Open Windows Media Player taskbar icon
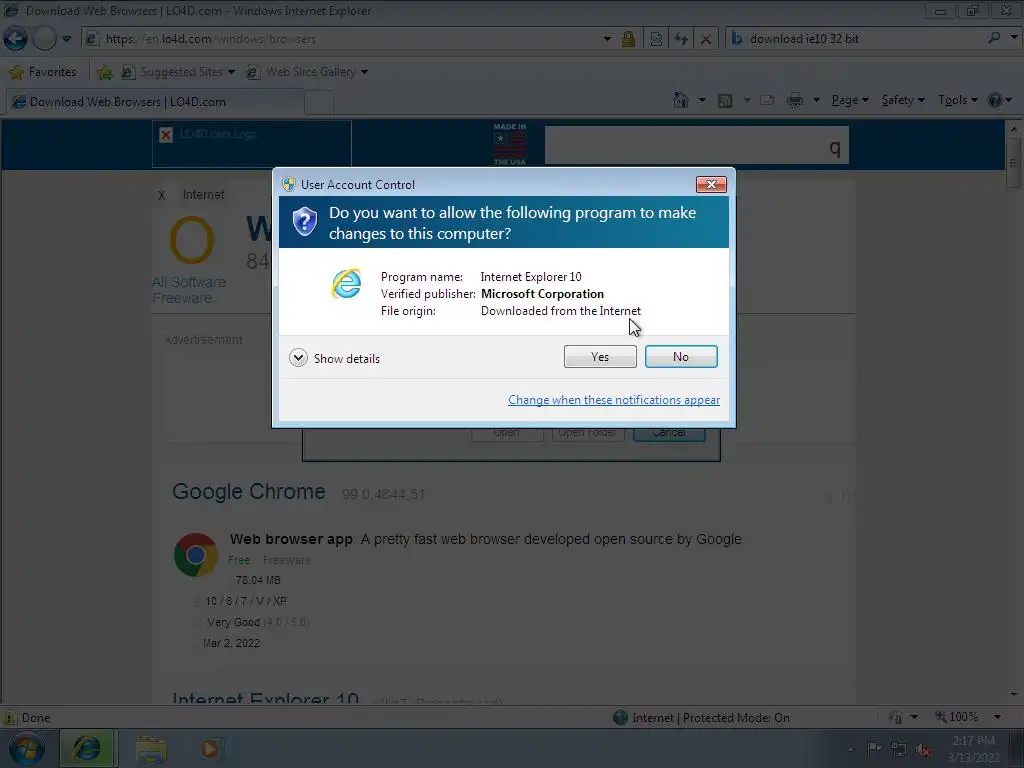This screenshot has width=1024, height=768. (x=210, y=749)
